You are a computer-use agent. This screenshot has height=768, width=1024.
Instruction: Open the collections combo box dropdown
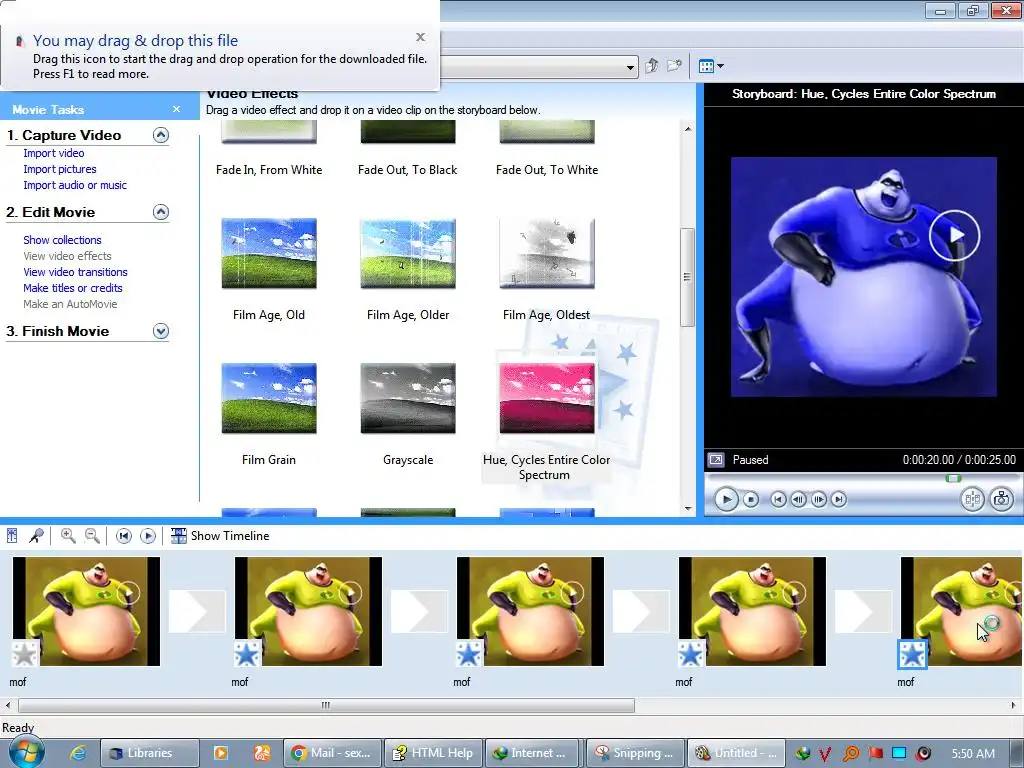(x=630, y=67)
